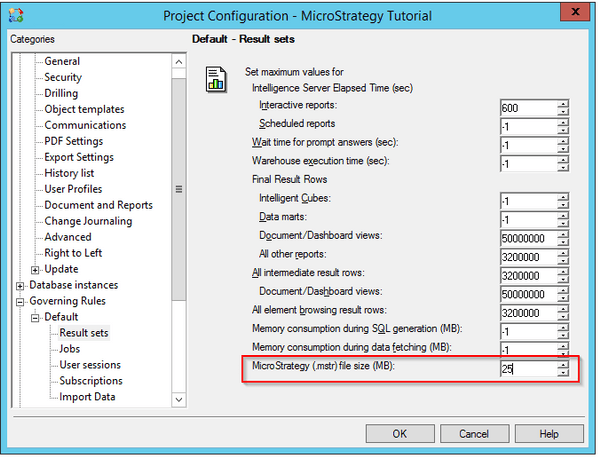The height and width of the screenshot is (460, 600).
Task: Click the Interactive reports value field
Action: [x=527, y=106]
